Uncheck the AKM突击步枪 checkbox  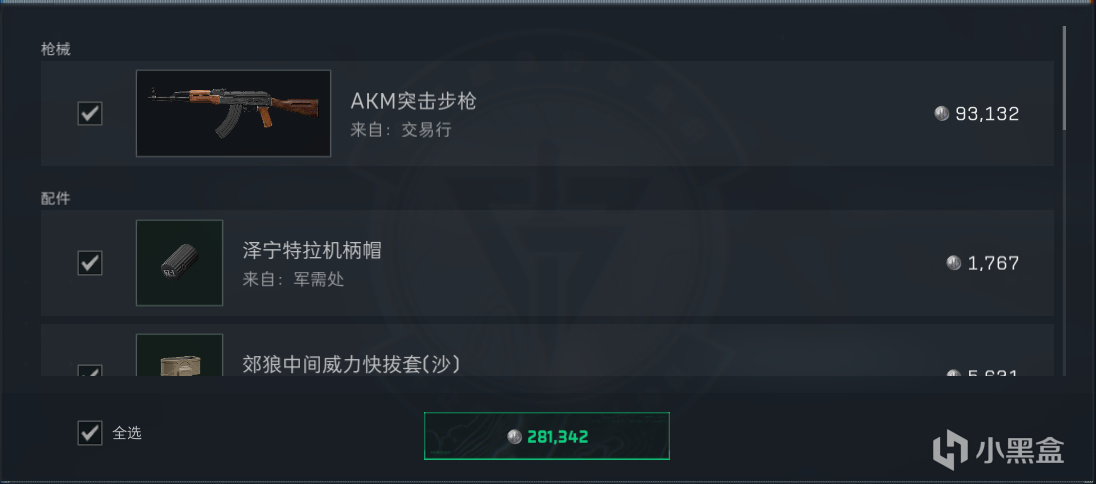click(89, 113)
